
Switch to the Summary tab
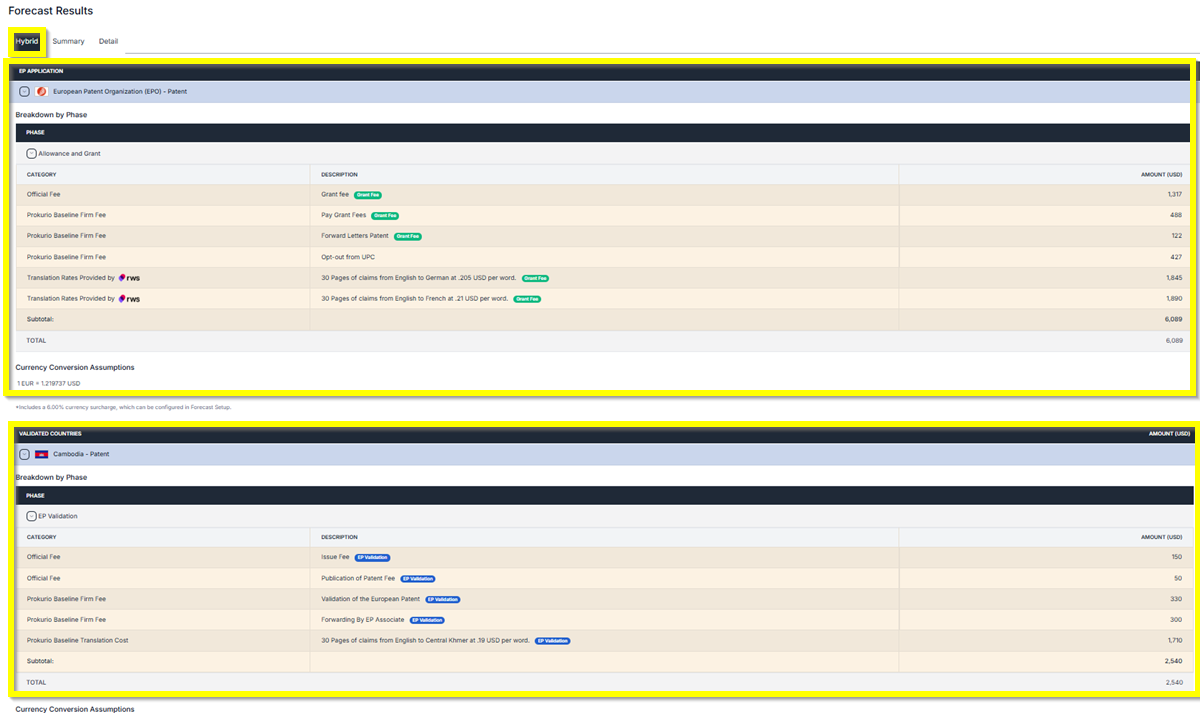coord(68,41)
